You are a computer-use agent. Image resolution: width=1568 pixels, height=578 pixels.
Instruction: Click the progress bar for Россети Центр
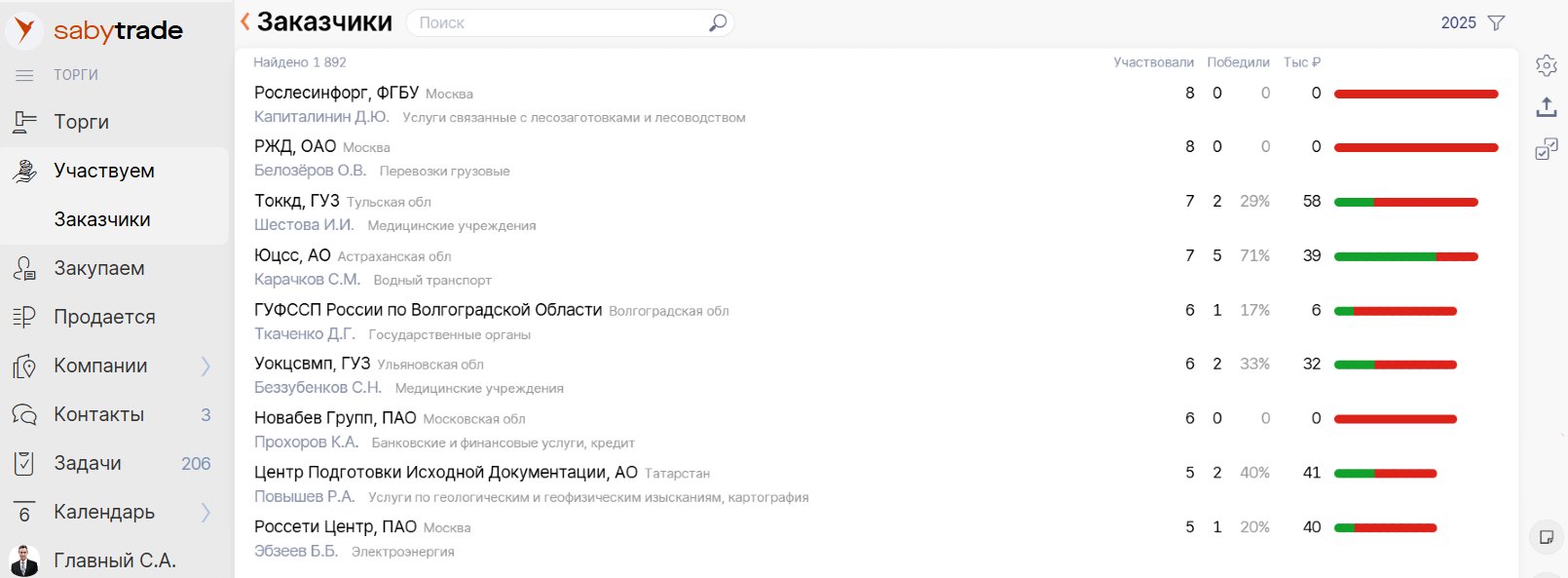pos(1386,527)
